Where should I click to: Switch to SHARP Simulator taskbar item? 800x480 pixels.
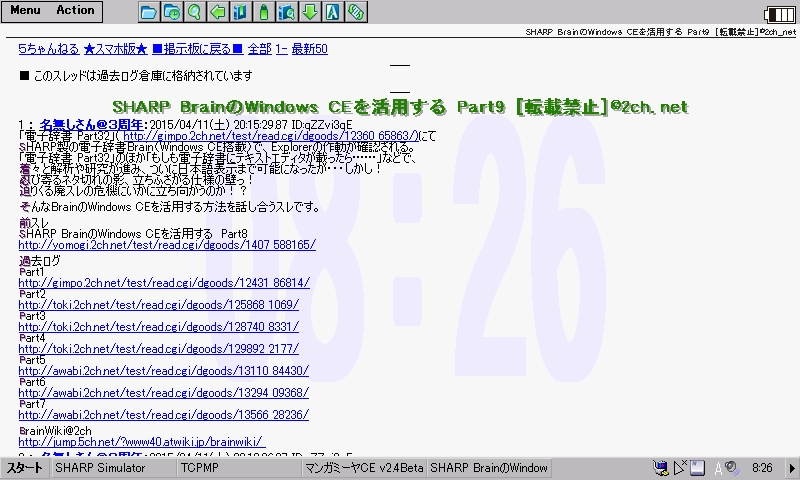tap(113, 468)
